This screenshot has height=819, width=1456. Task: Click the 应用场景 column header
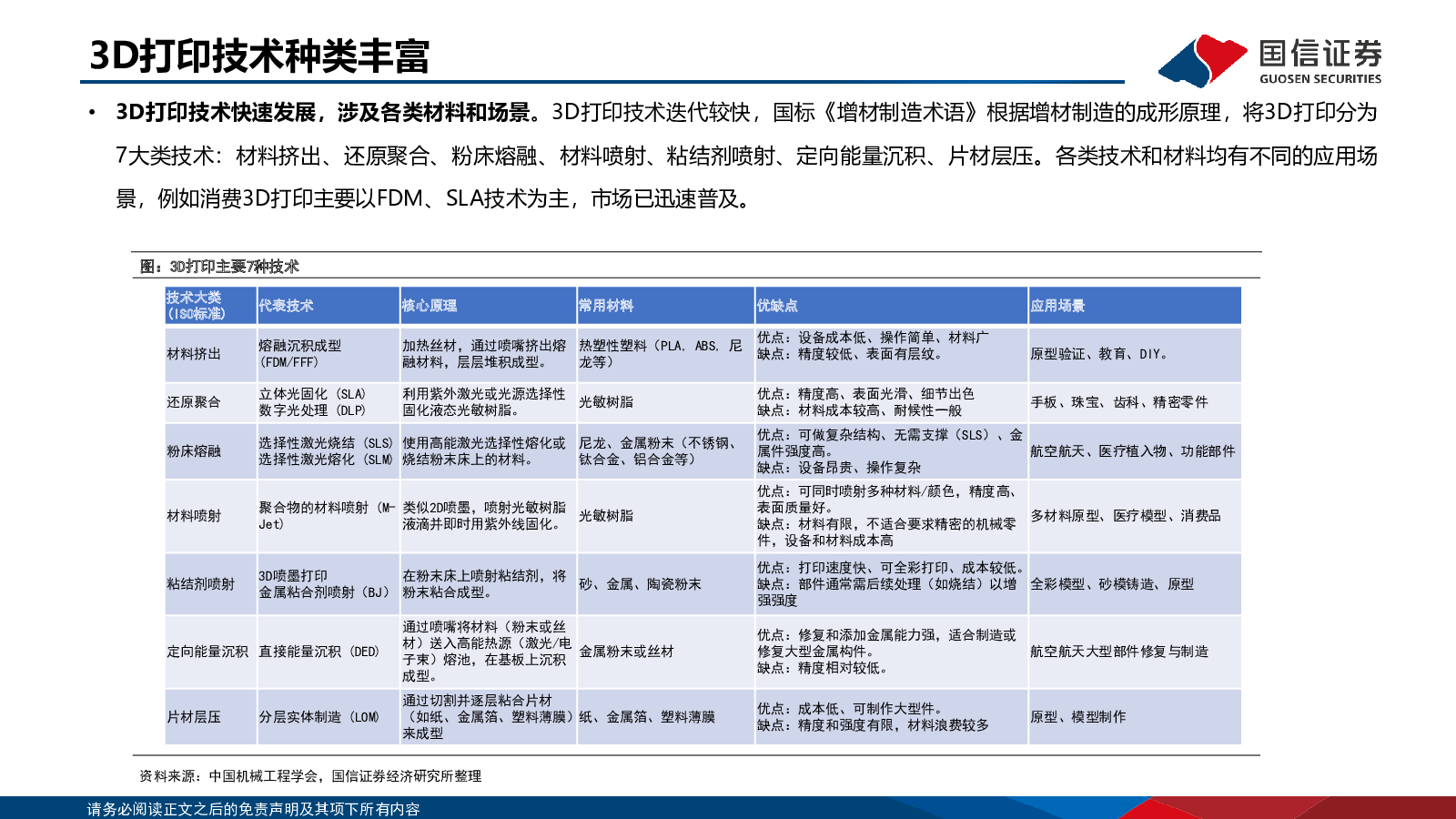[x=1057, y=306]
